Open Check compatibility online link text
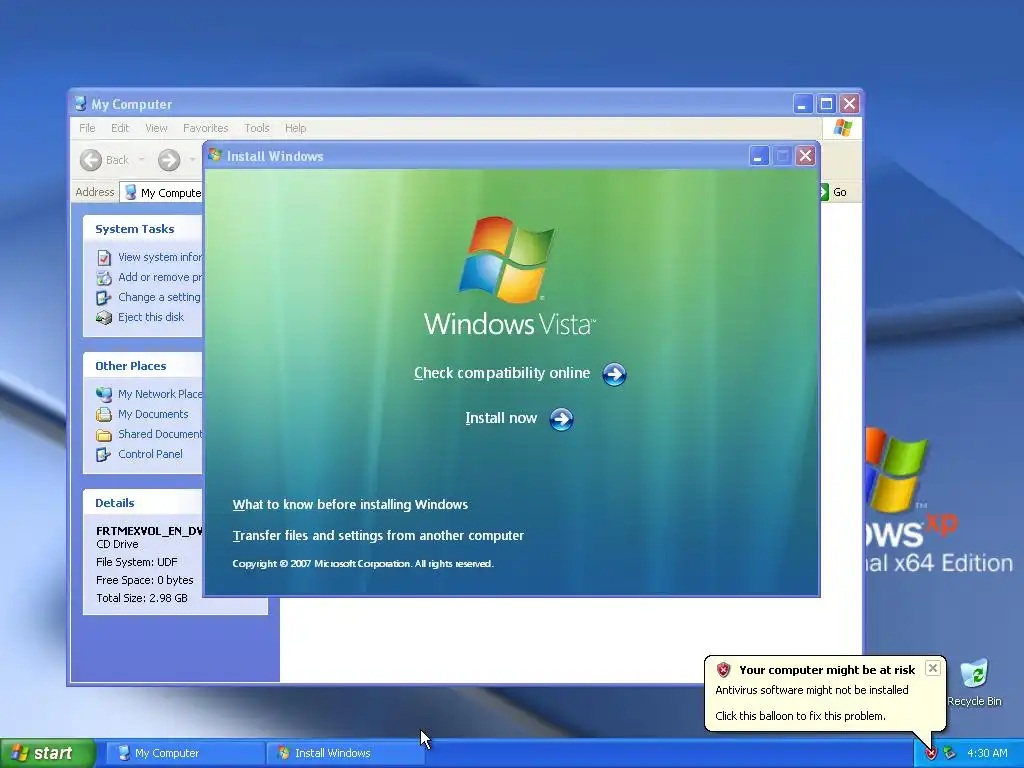This screenshot has height=768, width=1024. click(x=502, y=373)
